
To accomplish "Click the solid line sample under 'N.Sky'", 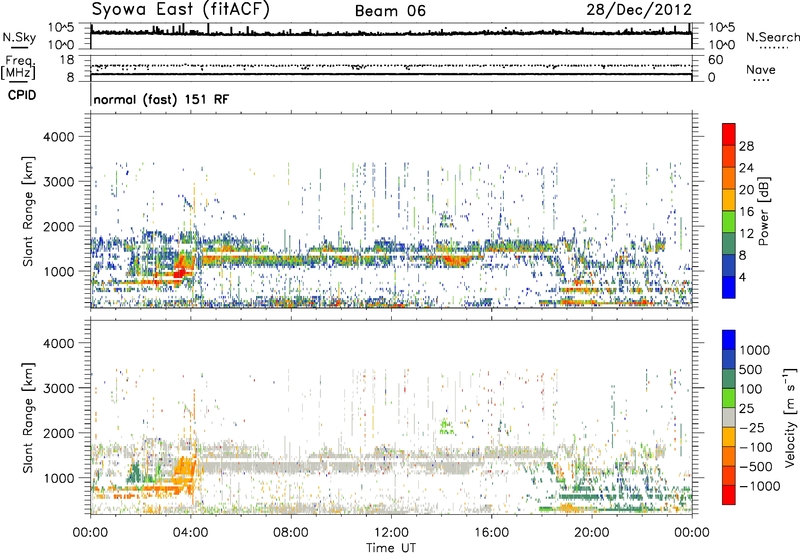I will click(x=19, y=47).
